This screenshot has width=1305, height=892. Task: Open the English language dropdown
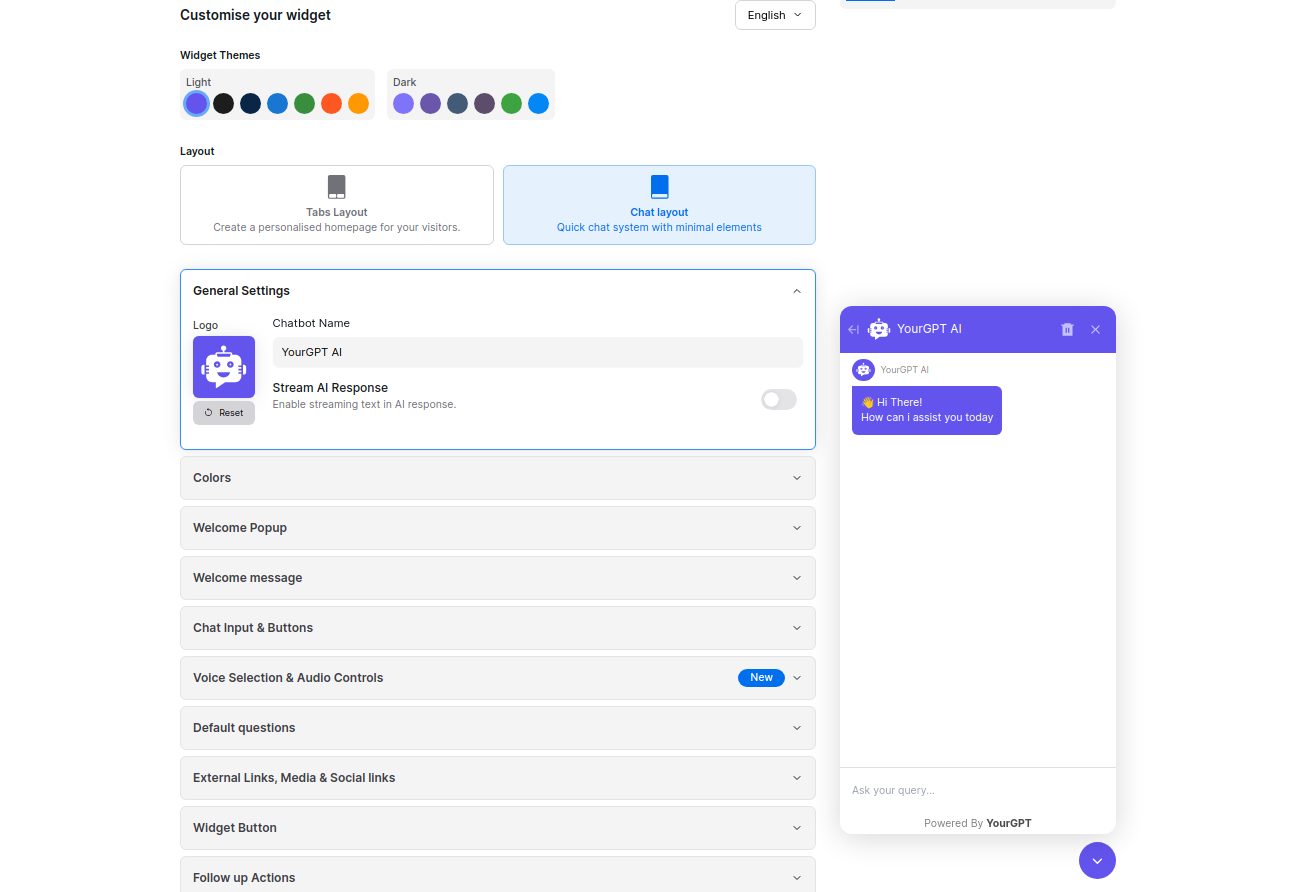click(x=774, y=15)
